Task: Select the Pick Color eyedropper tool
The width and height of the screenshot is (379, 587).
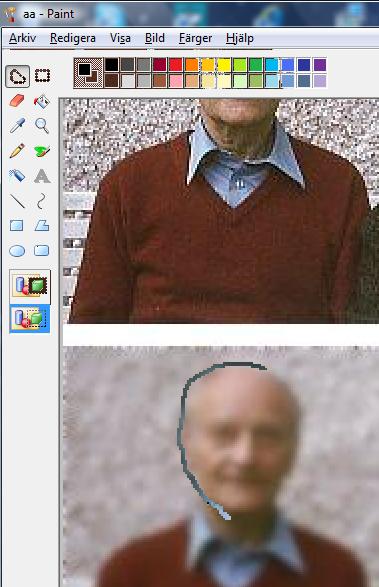Action: click(17, 126)
